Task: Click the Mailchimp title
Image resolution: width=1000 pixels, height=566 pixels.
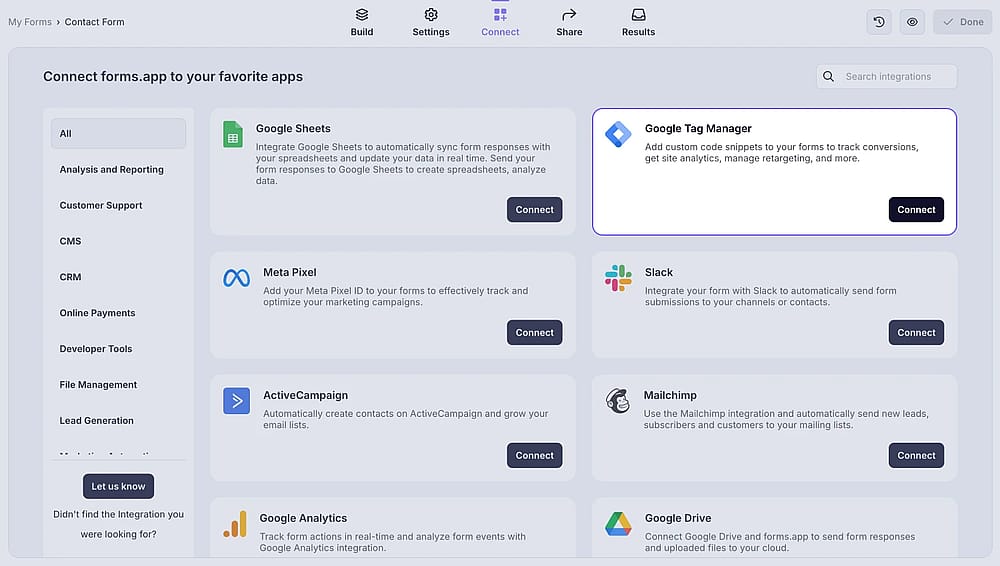Action: [x=670, y=395]
